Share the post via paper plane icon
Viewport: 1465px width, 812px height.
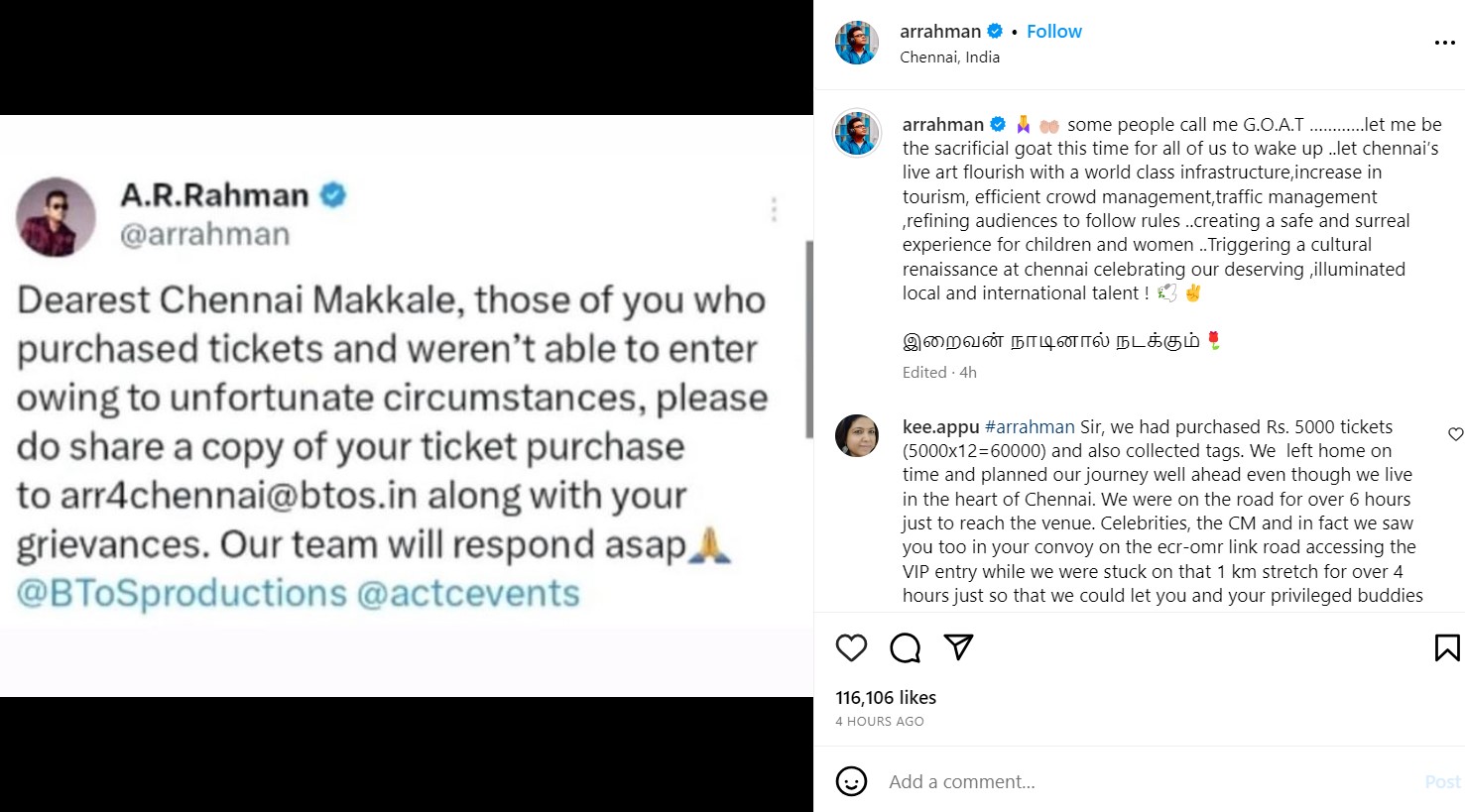(x=958, y=646)
